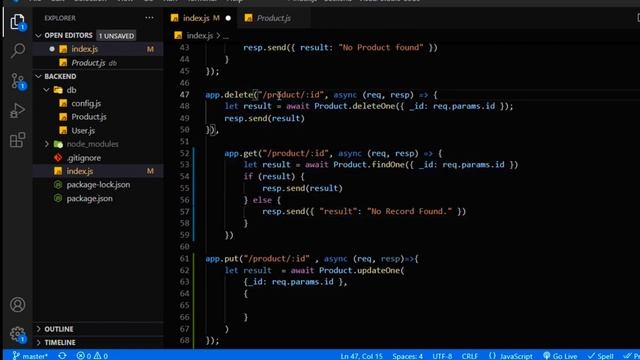Open index.js from Open Editors list
The image size is (640, 360).
point(98,49)
